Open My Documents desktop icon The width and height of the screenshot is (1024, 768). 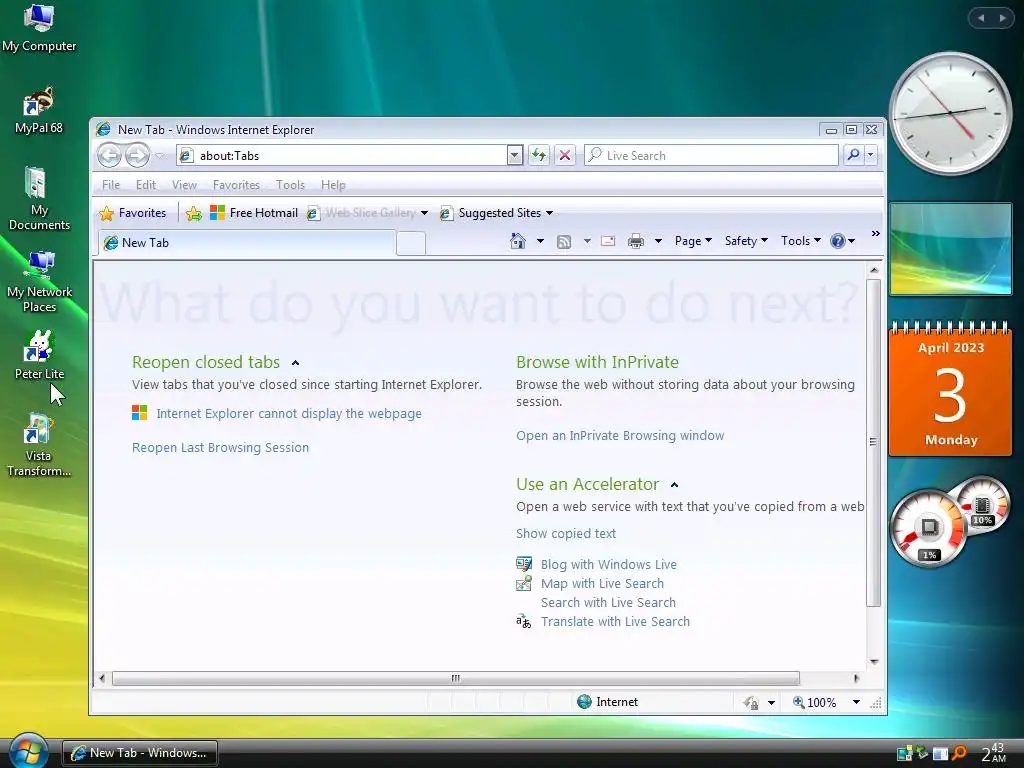point(39,199)
